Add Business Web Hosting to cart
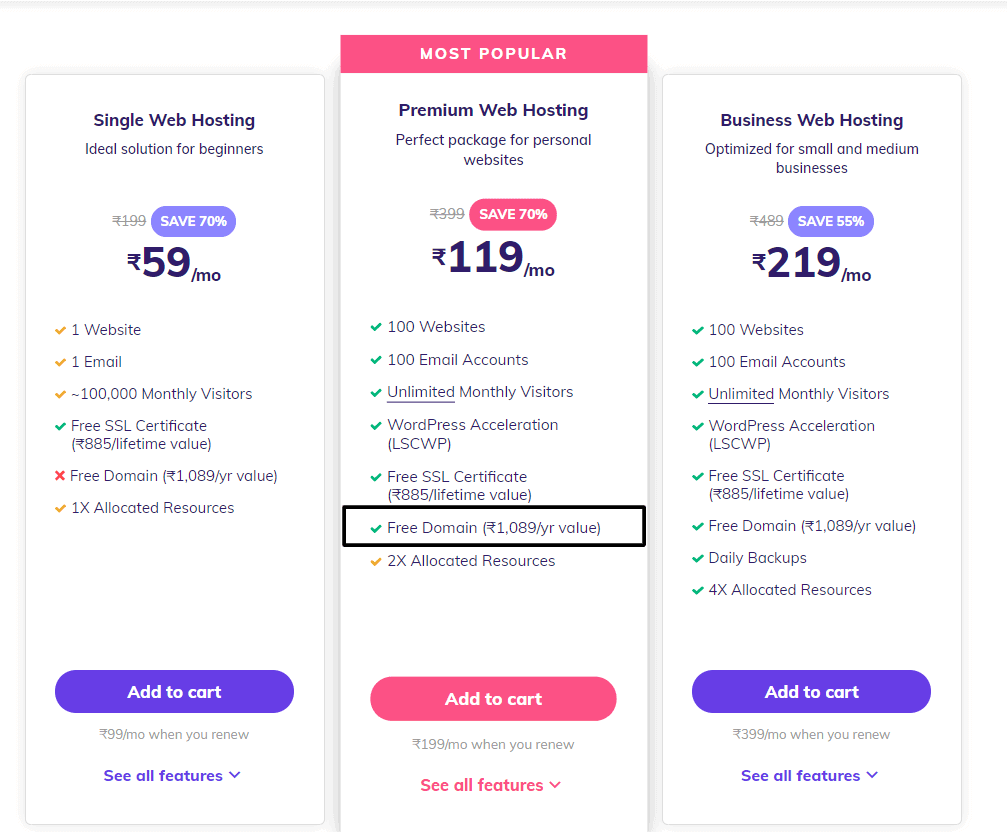Viewport: 1007px width, 832px height. [811, 691]
